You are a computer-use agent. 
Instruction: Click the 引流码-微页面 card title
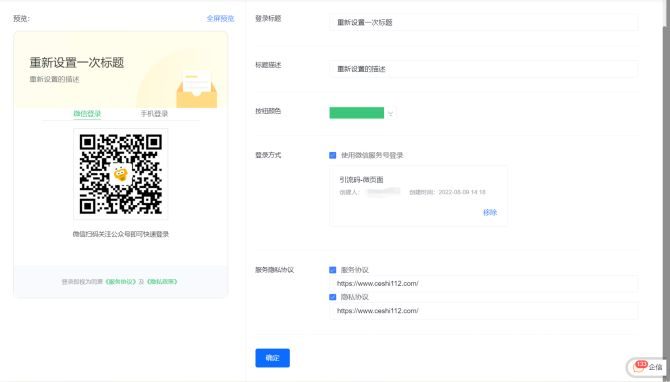[361, 179]
